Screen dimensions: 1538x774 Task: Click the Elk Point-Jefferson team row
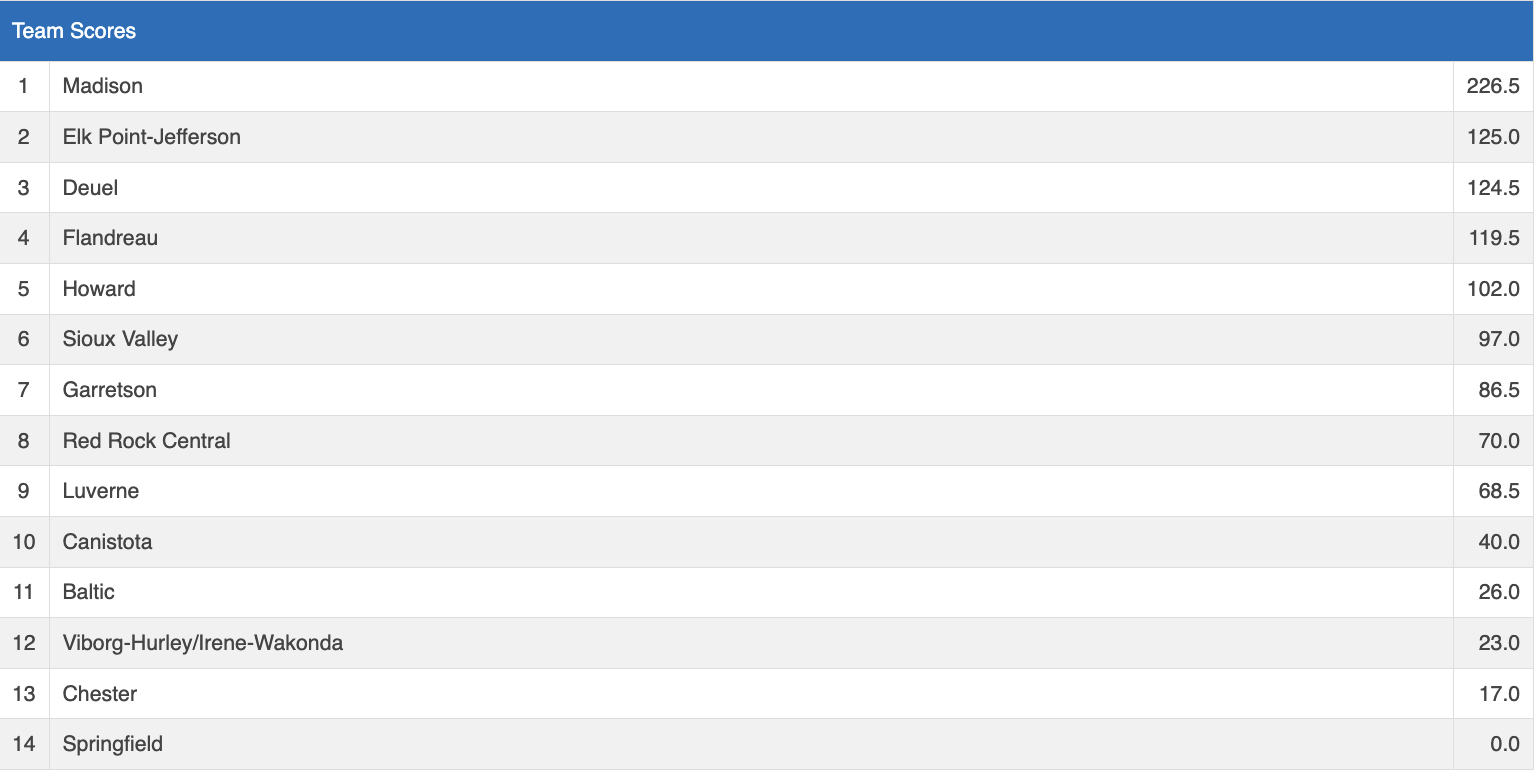[x=152, y=137]
